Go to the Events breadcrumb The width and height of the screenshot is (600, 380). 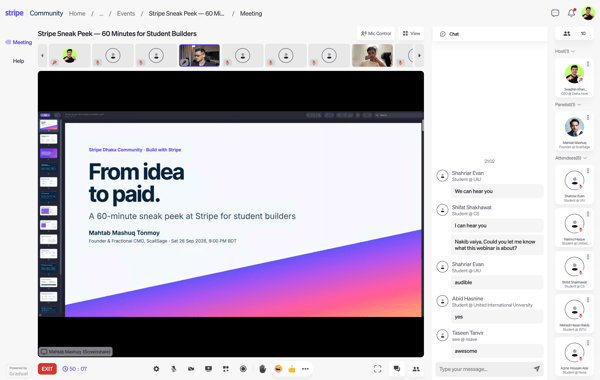pyautogui.click(x=126, y=13)
